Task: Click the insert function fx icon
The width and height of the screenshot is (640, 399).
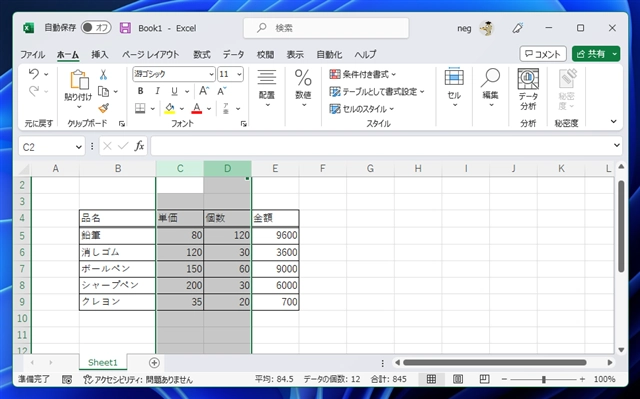Action: (139, 146)
